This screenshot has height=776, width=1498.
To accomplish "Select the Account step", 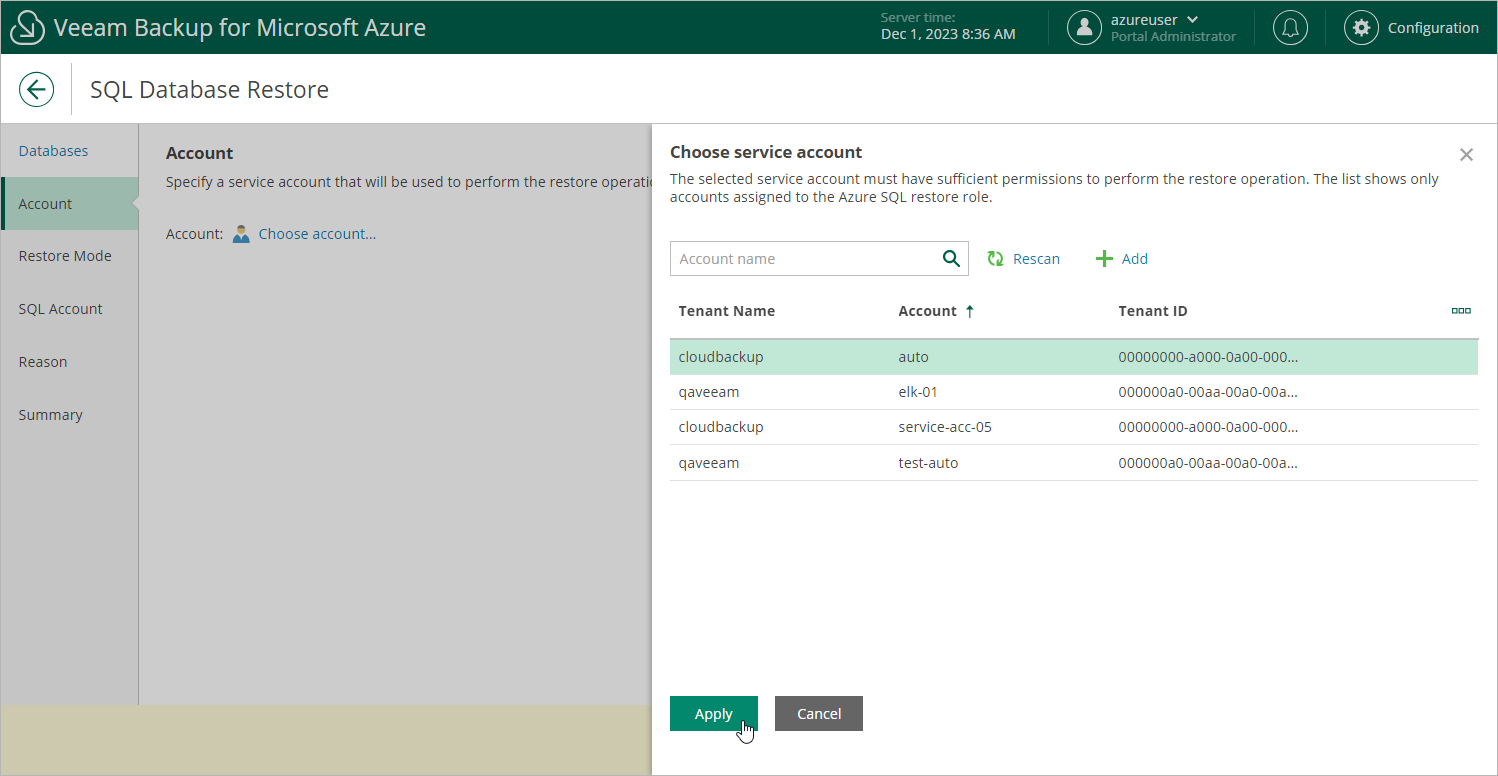I will 69,204.
